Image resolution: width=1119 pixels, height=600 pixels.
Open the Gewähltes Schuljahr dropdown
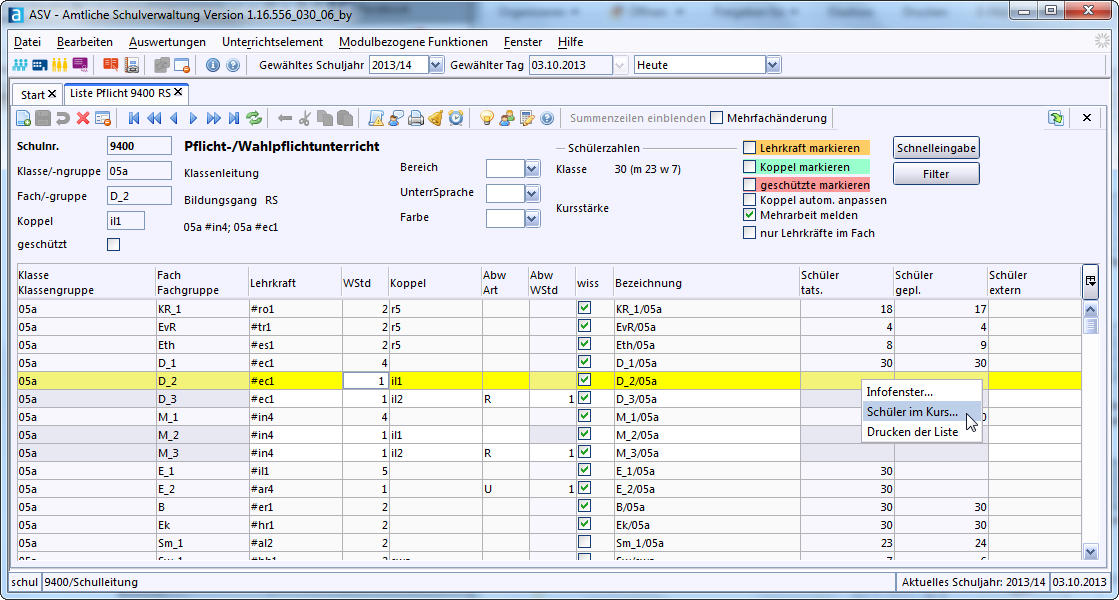[435, 65]
